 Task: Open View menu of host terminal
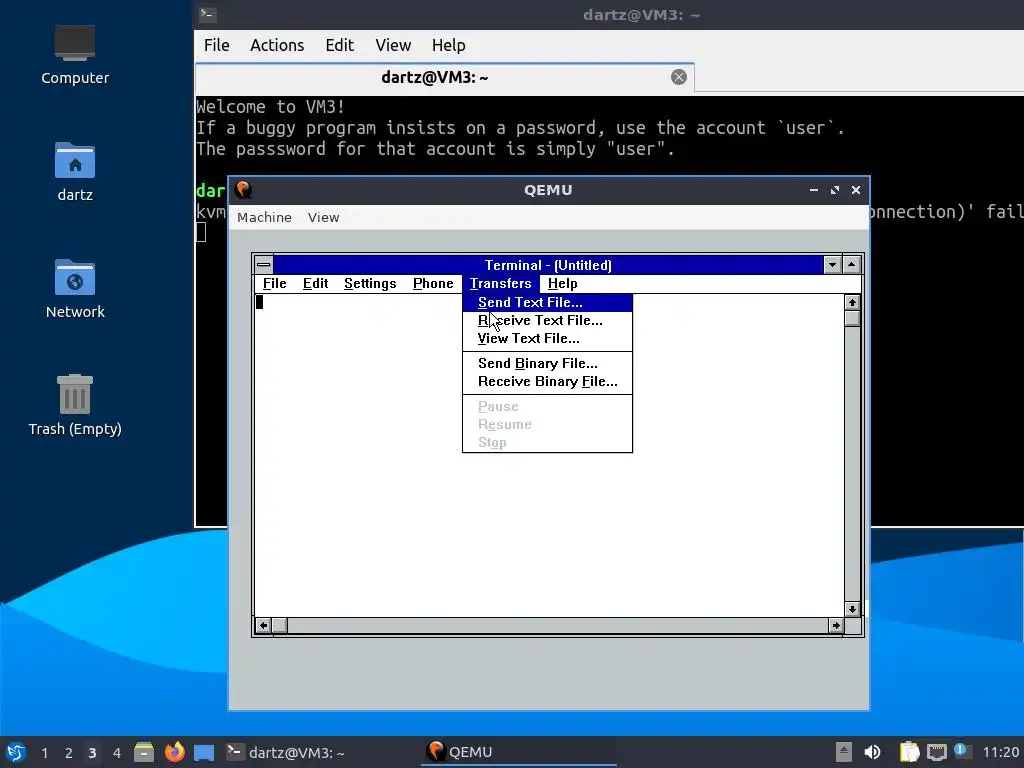click(393, 45)
